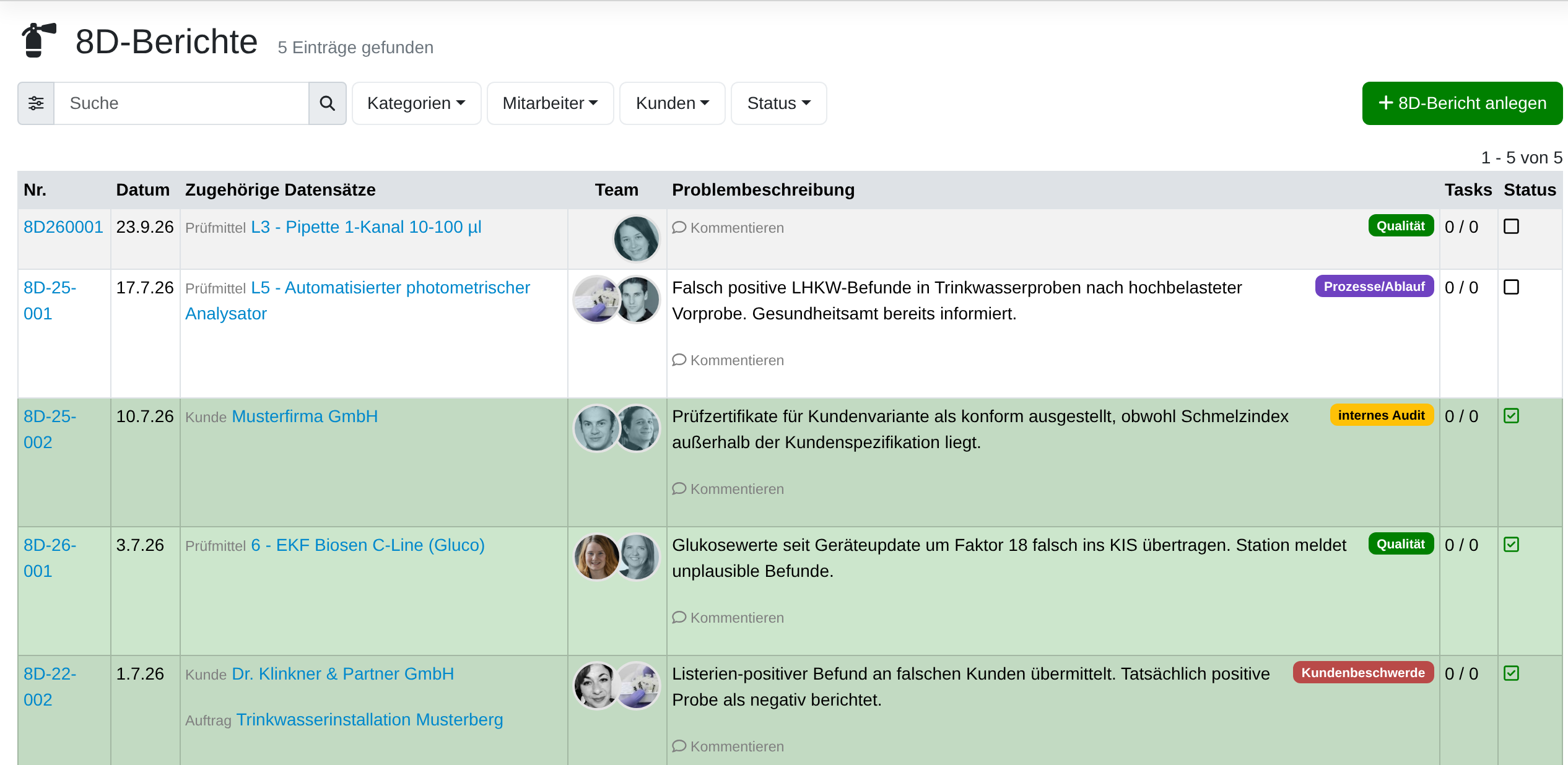The height and width of the screenshot is (765, 1568).
Task: Expand the Kategorien dropdown
Action: (x=416, y=103)
